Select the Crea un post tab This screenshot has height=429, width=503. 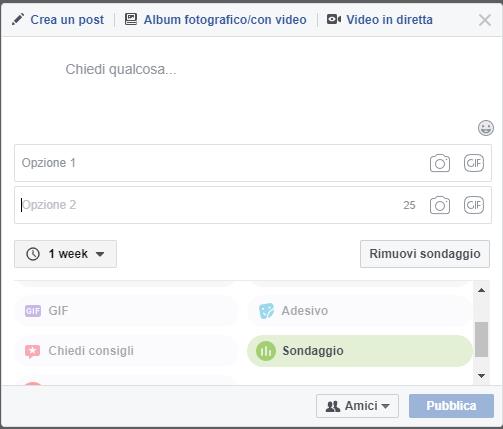(x=58, y=20)
